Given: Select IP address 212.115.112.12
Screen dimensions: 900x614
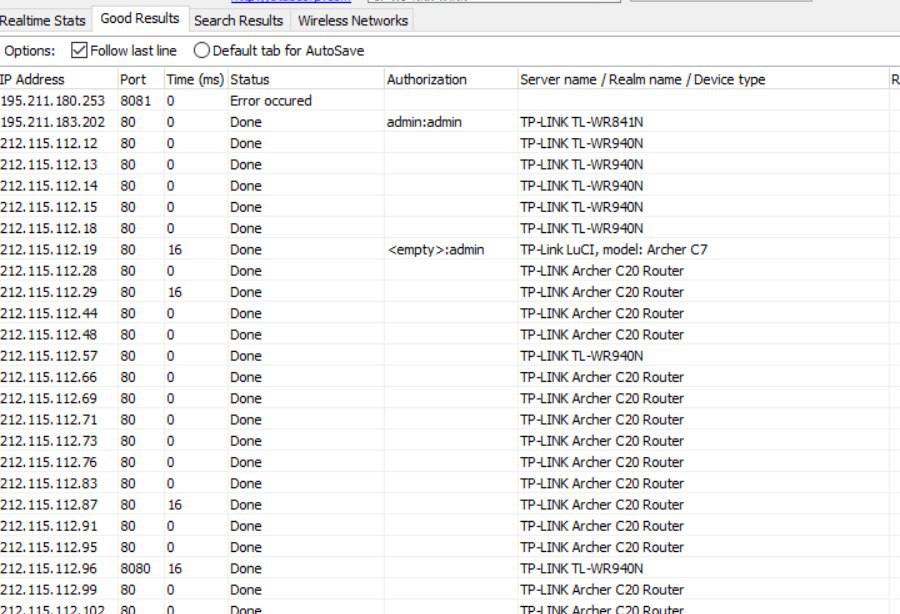Looking at the screenshot, I should pyautogui.click(x=49, y=143).
